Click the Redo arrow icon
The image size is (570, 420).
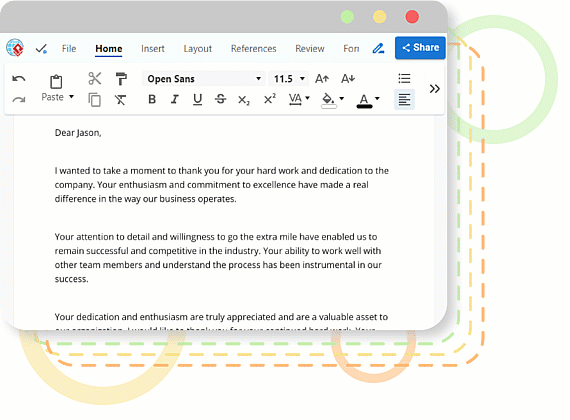coord(19,99)
